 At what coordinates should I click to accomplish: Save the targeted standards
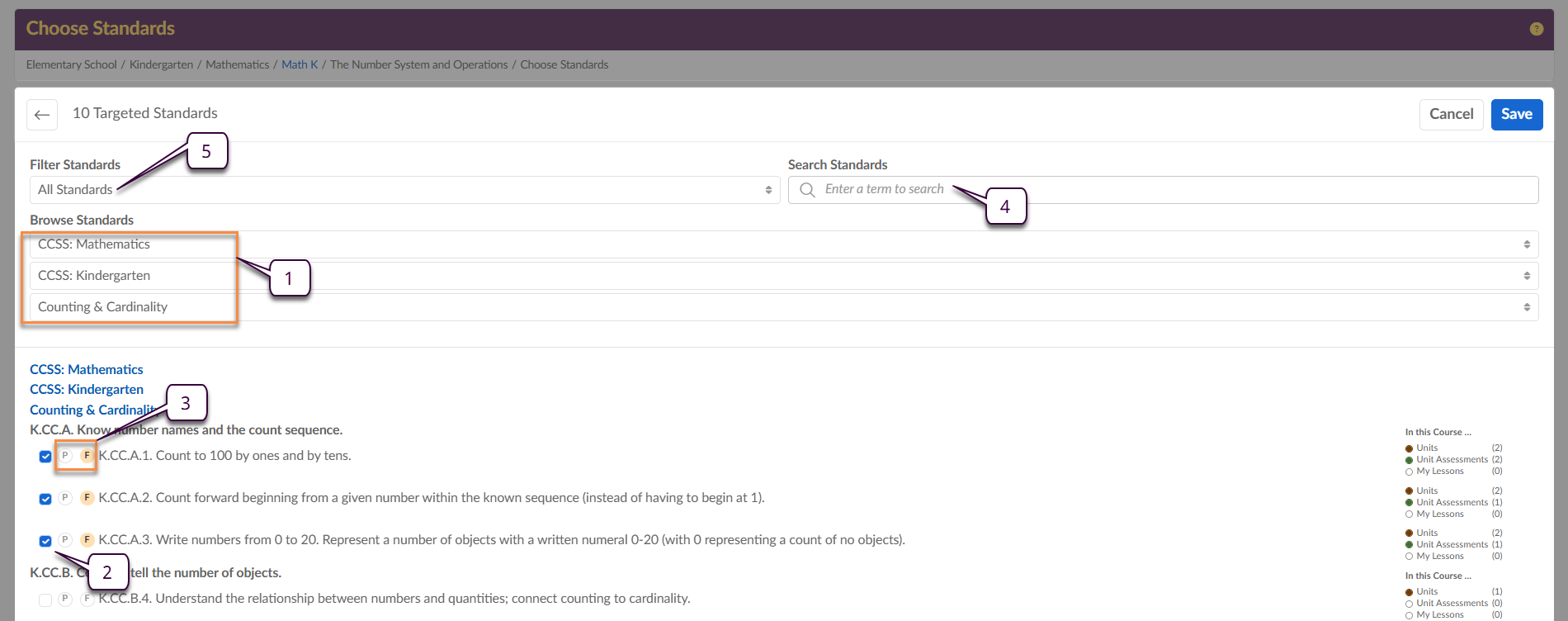pos(1516,114)
